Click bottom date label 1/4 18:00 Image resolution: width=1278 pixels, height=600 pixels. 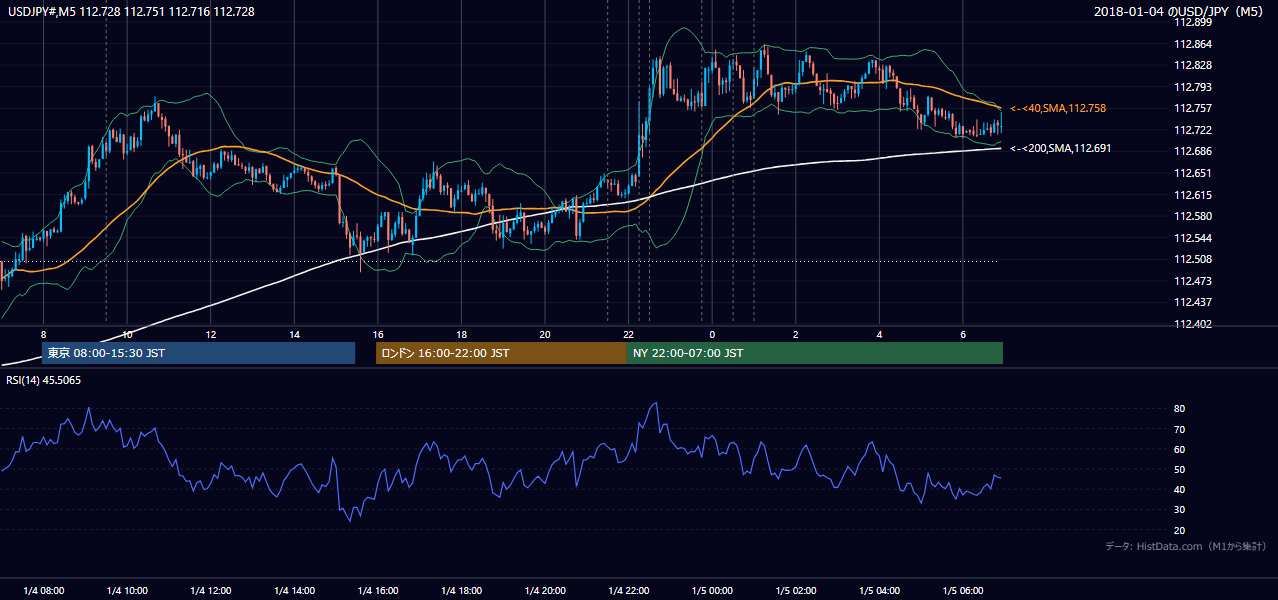tap(461, 591)
